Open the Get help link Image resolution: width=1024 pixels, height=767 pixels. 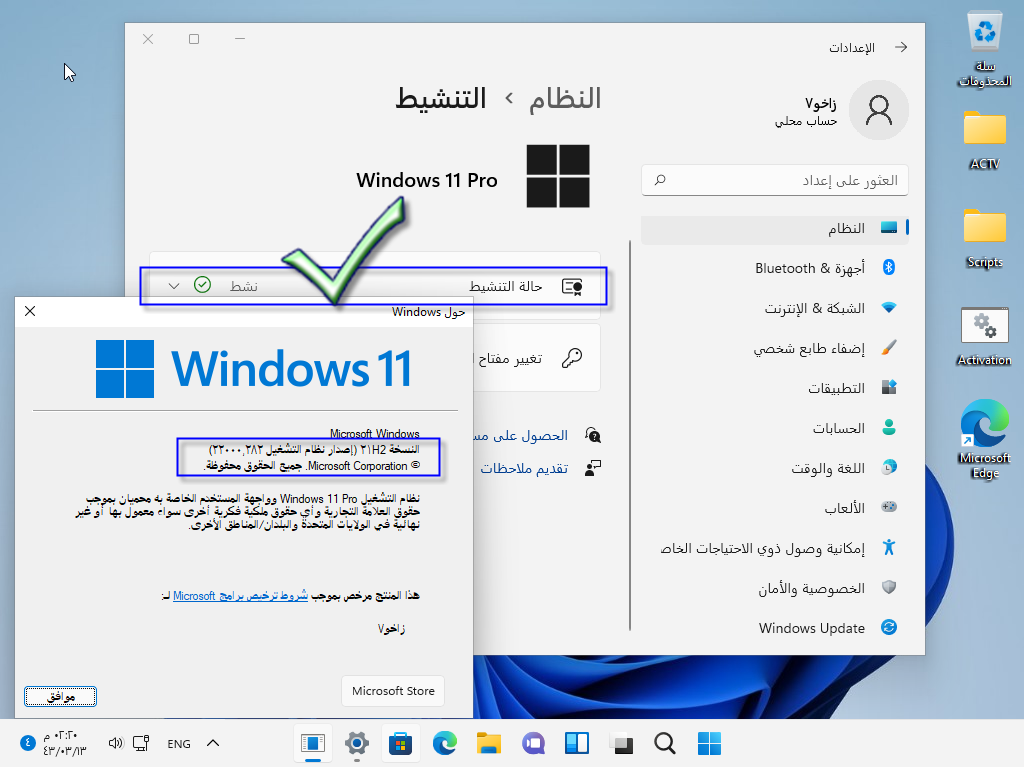pyautogui.click(x=520, y=436)
